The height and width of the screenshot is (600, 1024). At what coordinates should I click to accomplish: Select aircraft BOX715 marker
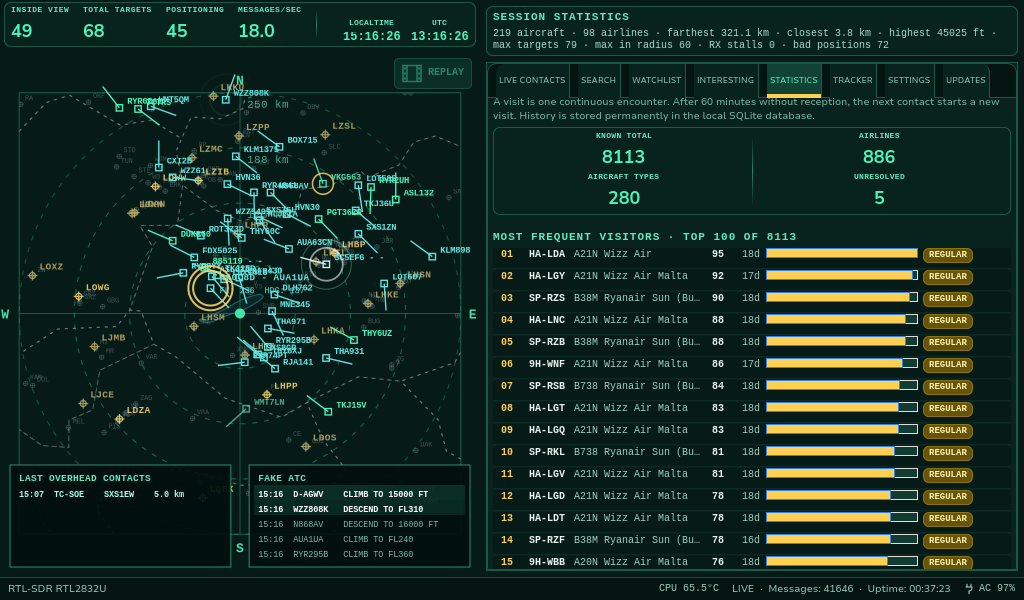(279, 147)
